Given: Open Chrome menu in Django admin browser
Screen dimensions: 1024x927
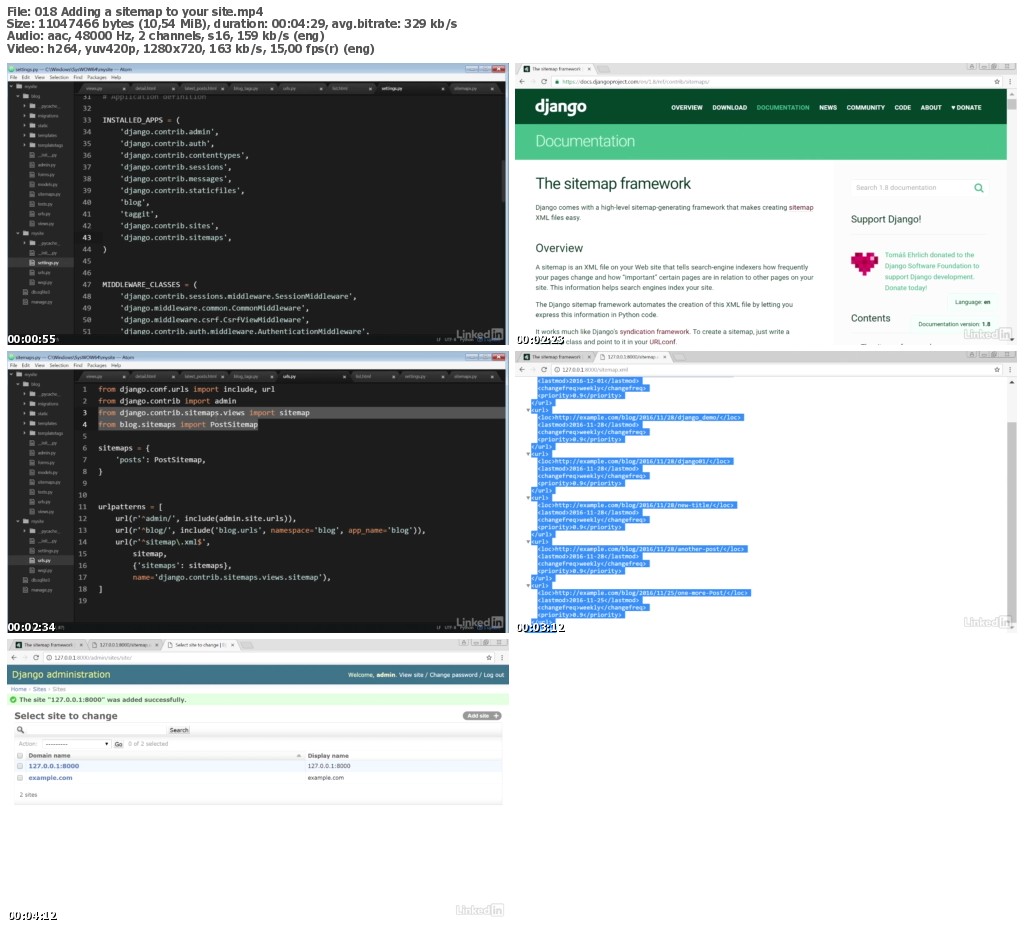Looking at the screenshot, I should pos(502,657).
